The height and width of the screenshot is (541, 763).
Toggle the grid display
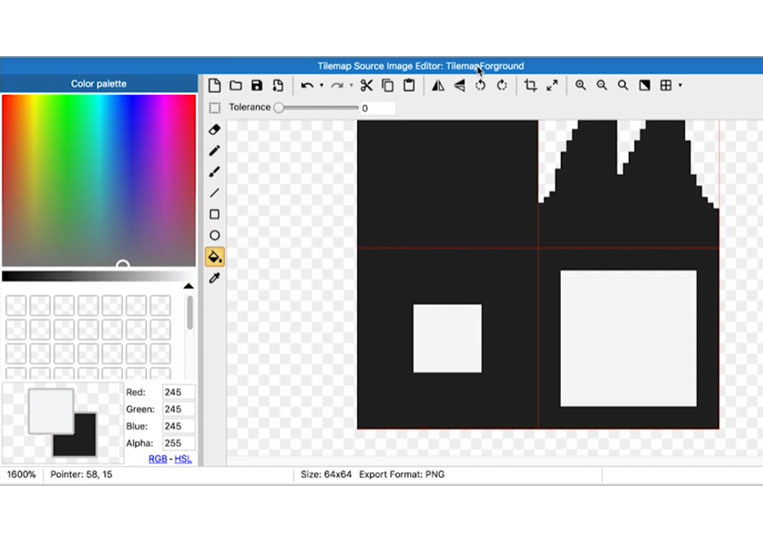(x=666, y=86)
